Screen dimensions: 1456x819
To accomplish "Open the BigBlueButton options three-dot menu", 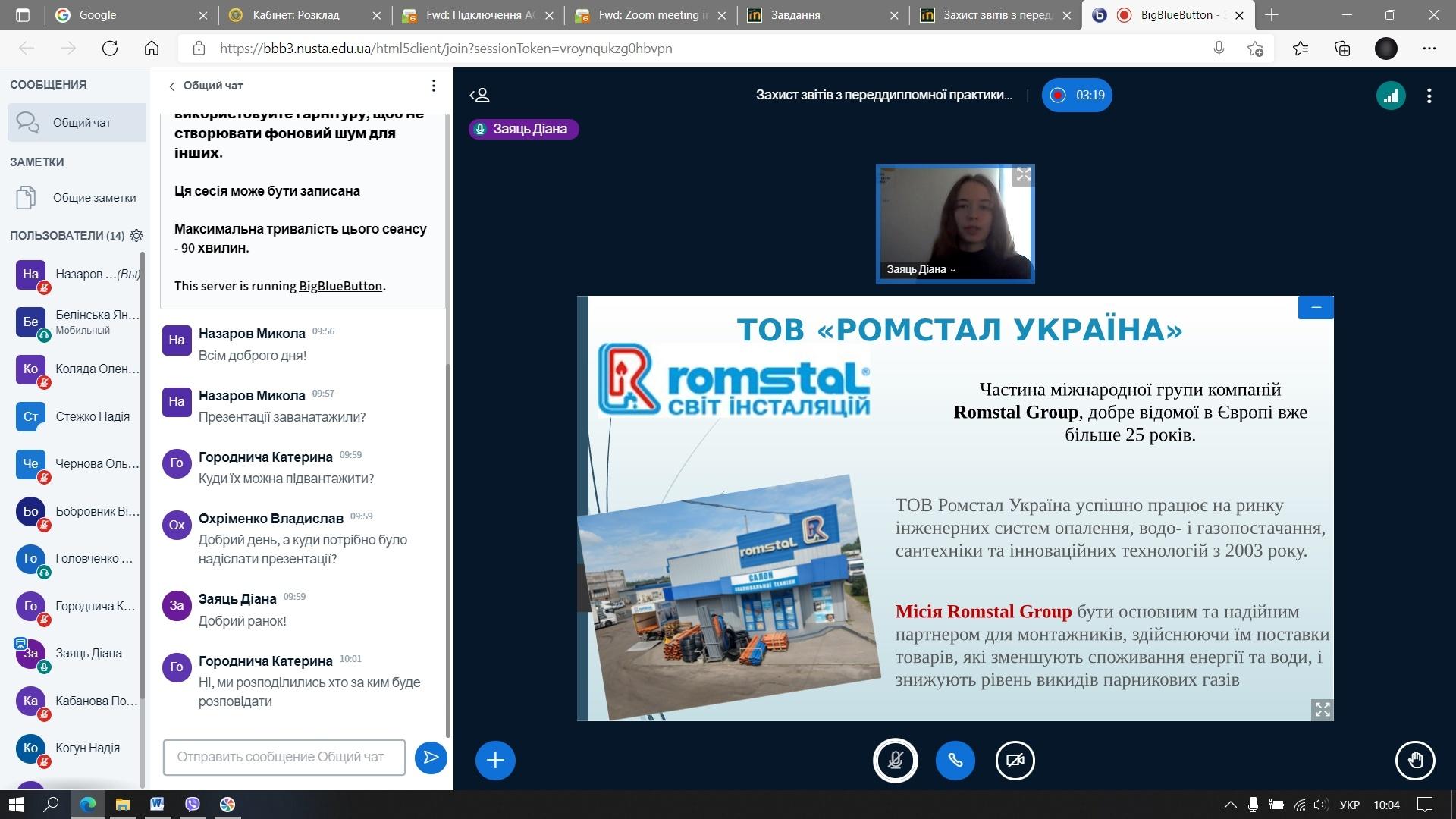I will point(1429,96).
